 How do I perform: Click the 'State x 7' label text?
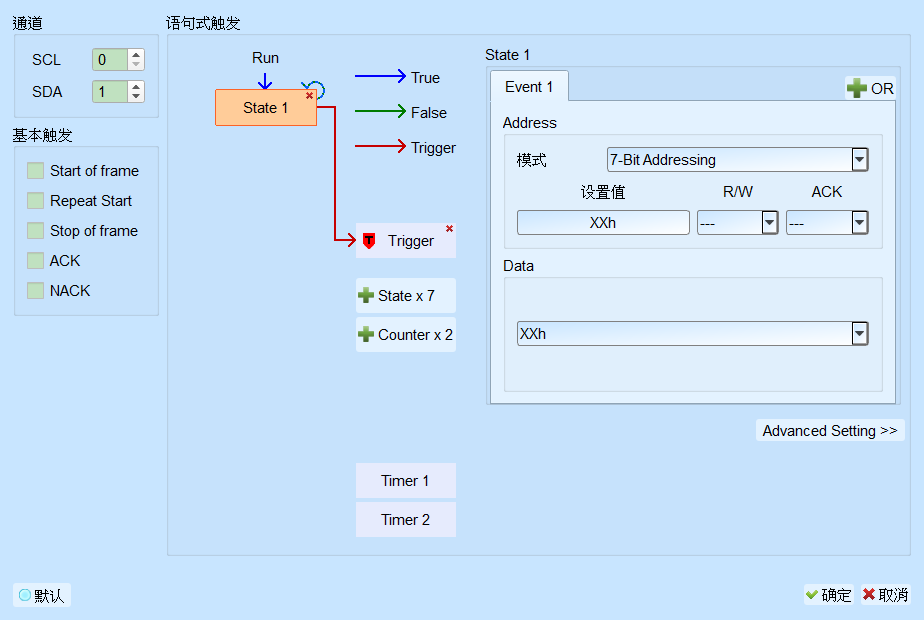point(407,296)
